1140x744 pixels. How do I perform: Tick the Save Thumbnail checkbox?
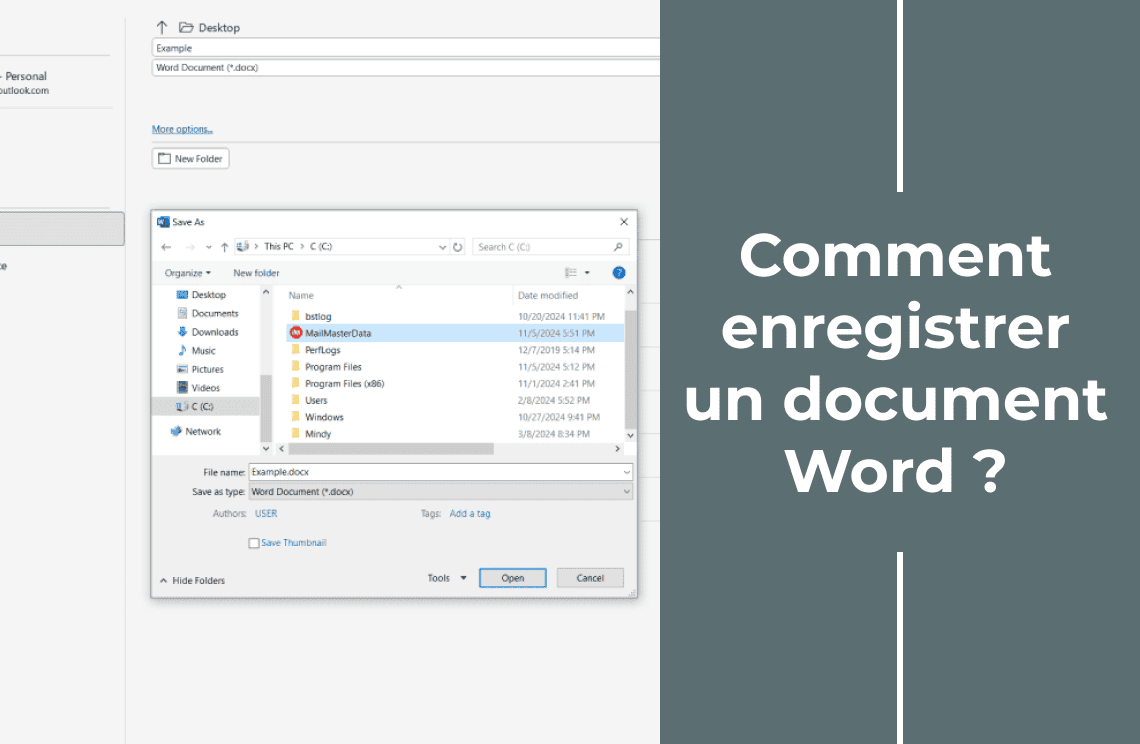254,543
